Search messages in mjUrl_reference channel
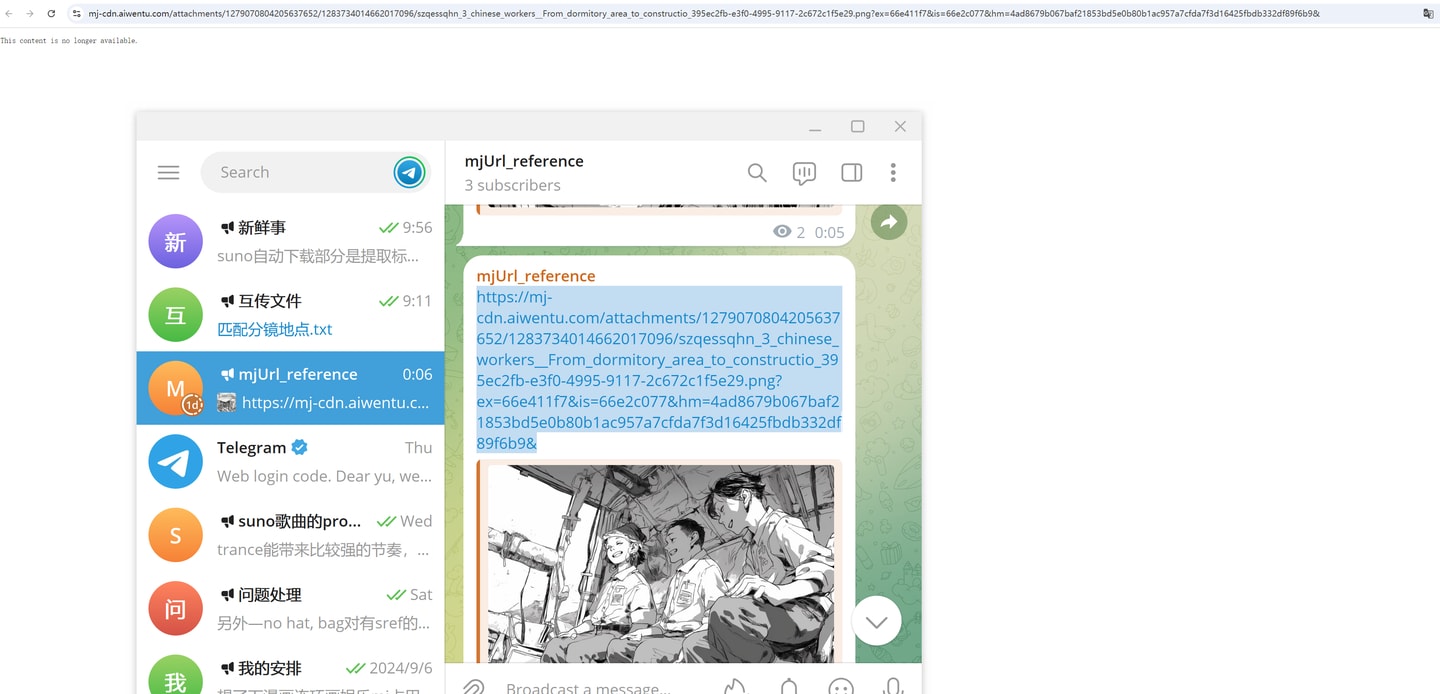Viewport: 1440px width, 694px height. (x=757, y=173)
